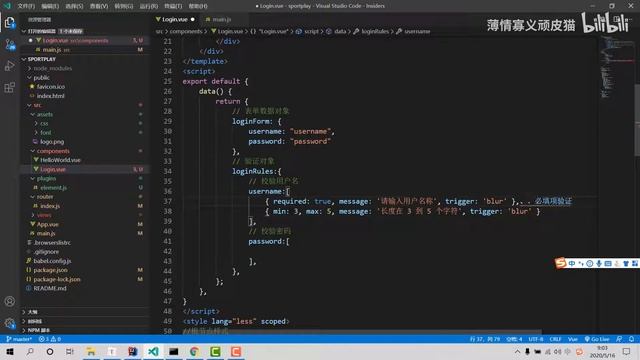The width and height of the screenshot is (640, 360).
Task: Expand the font folder
Action: [36, 133]
